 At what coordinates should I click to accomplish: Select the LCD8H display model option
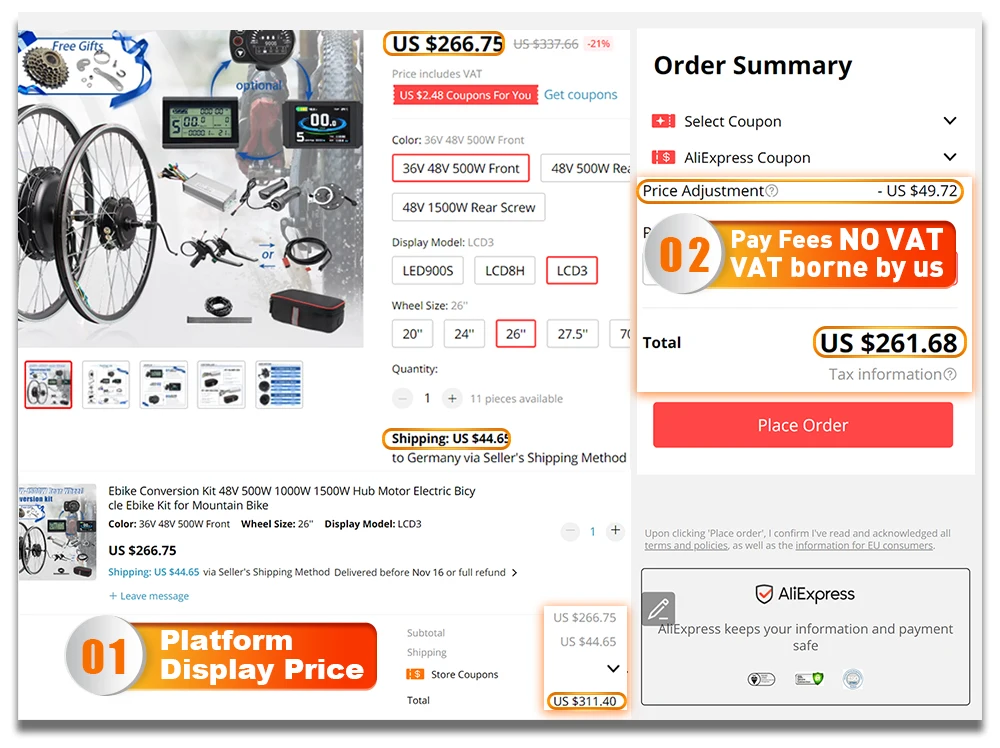coord(504,270)
